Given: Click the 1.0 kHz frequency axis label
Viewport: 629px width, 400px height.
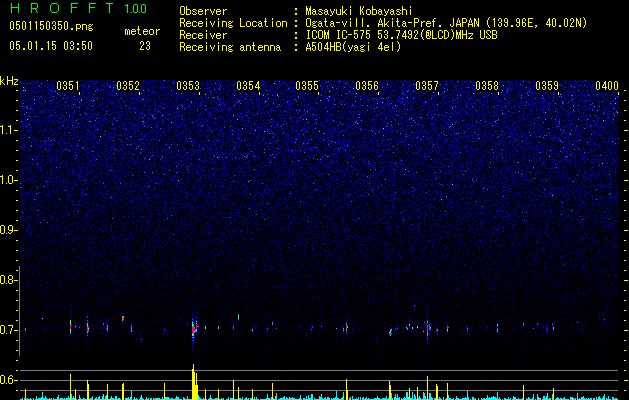Looking at the screenshot, I should tap(7, 180).
